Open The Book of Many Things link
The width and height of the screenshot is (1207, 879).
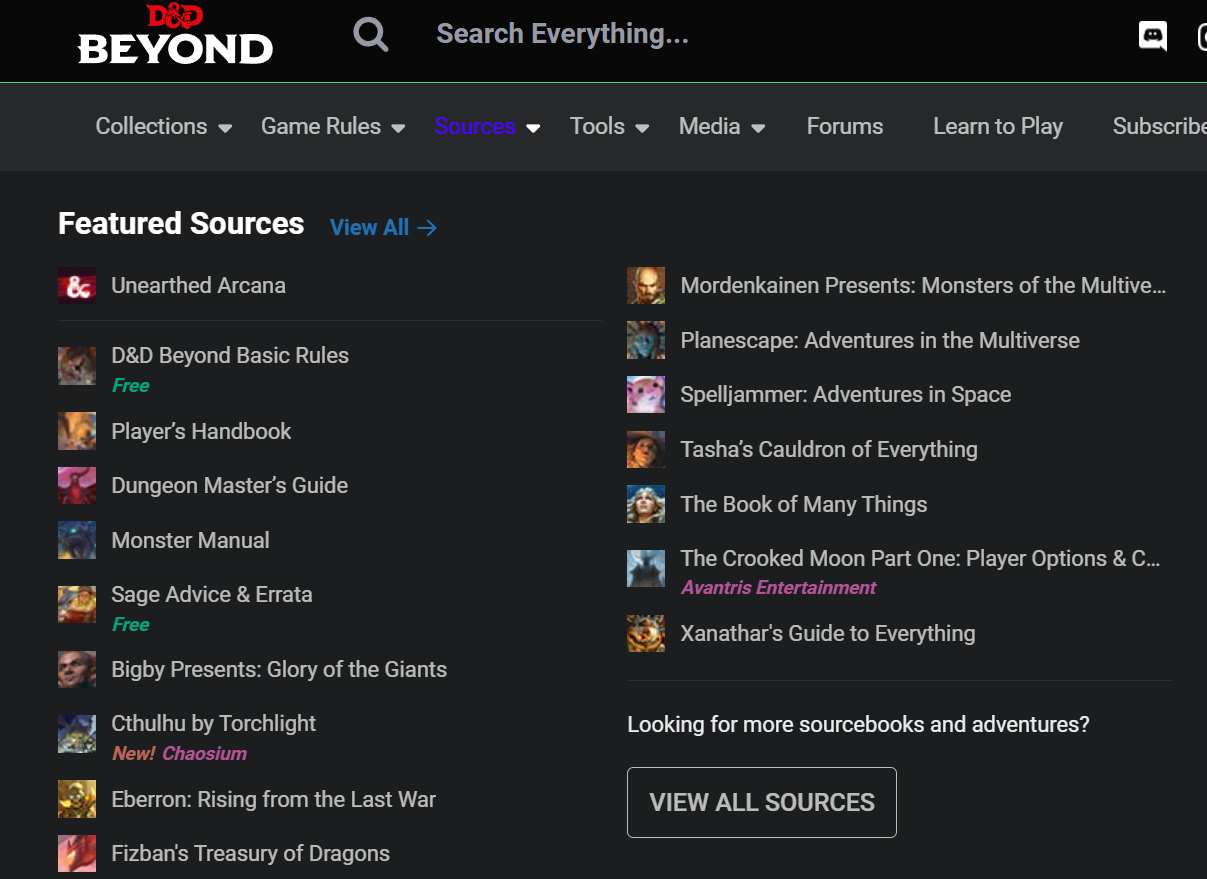pyautogui.click(x=804, y=504)
